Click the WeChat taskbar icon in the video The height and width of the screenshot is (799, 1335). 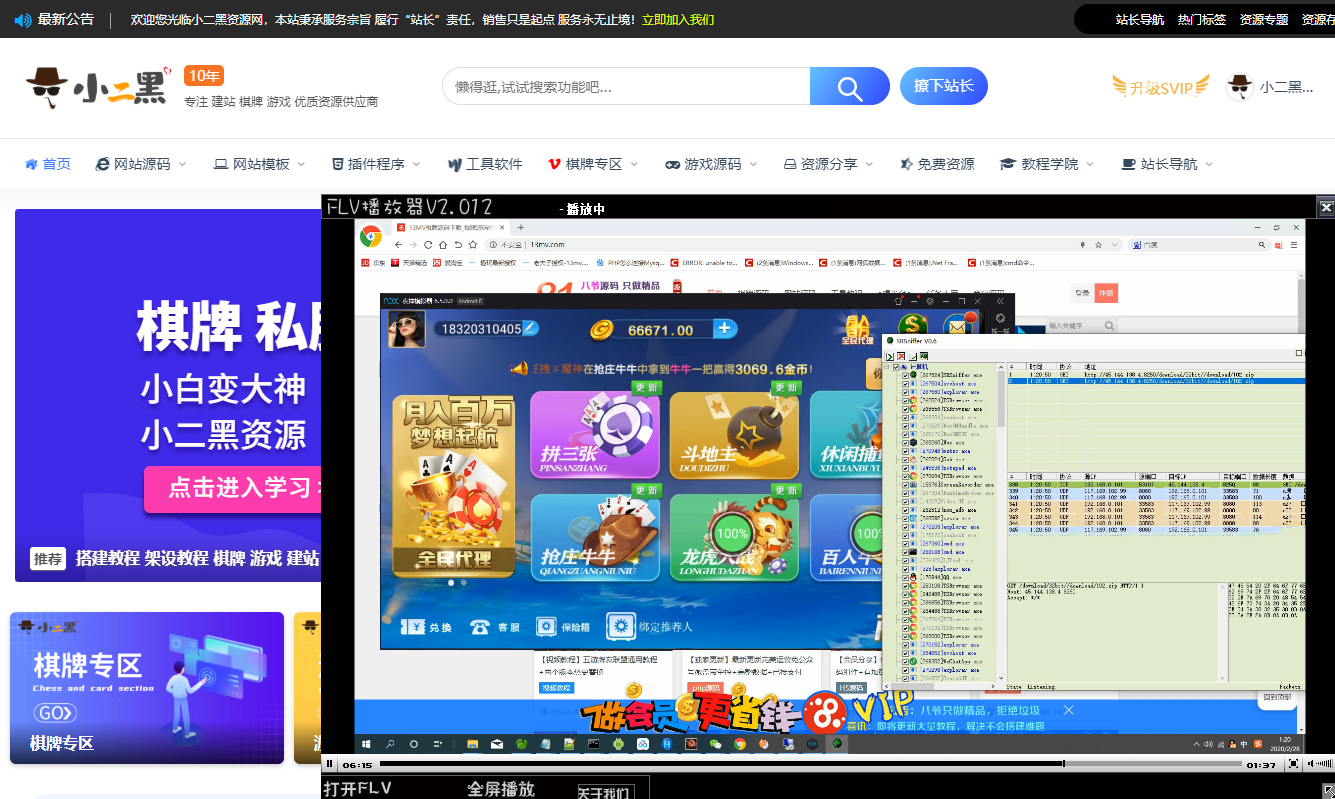715,744
